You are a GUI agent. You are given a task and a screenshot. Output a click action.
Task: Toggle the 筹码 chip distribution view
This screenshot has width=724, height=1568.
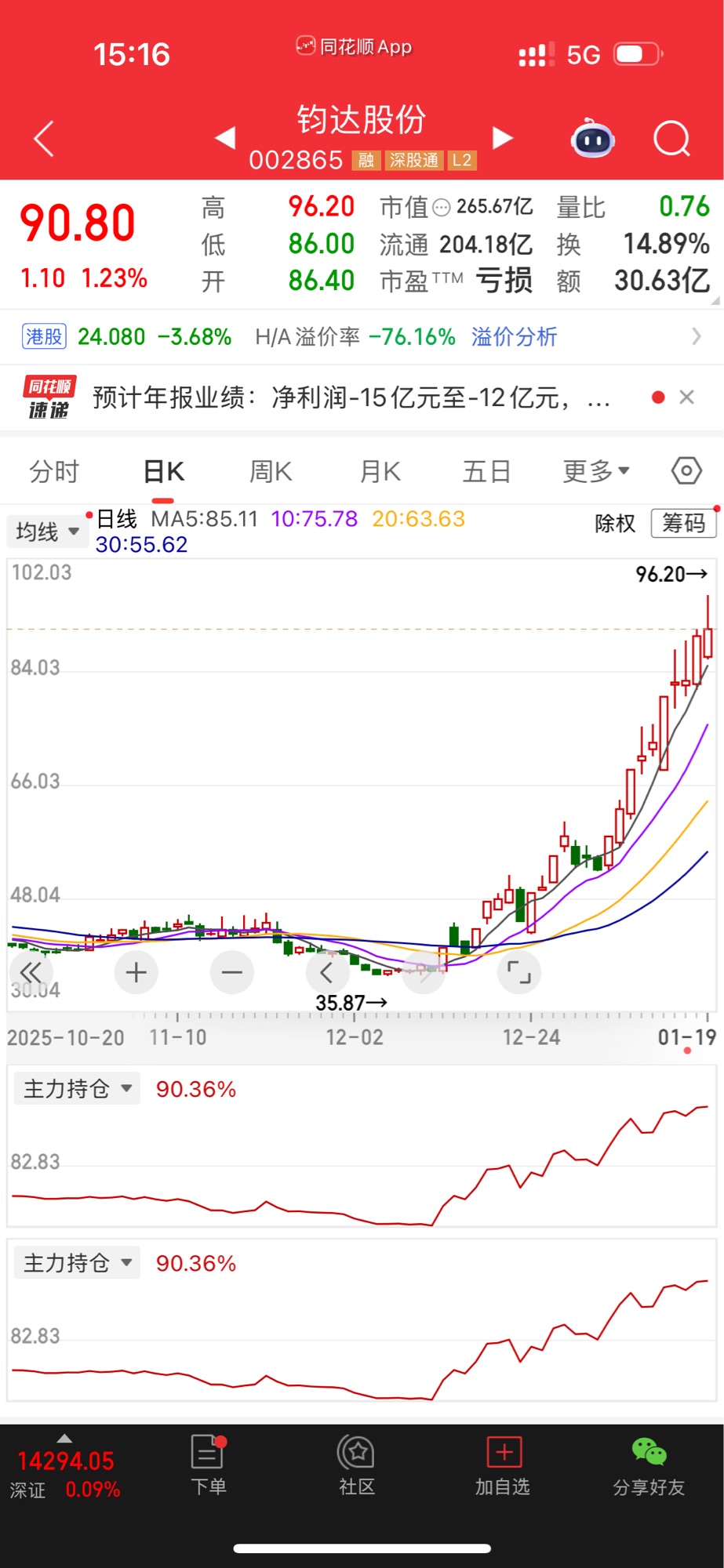[x=683, y=523]
